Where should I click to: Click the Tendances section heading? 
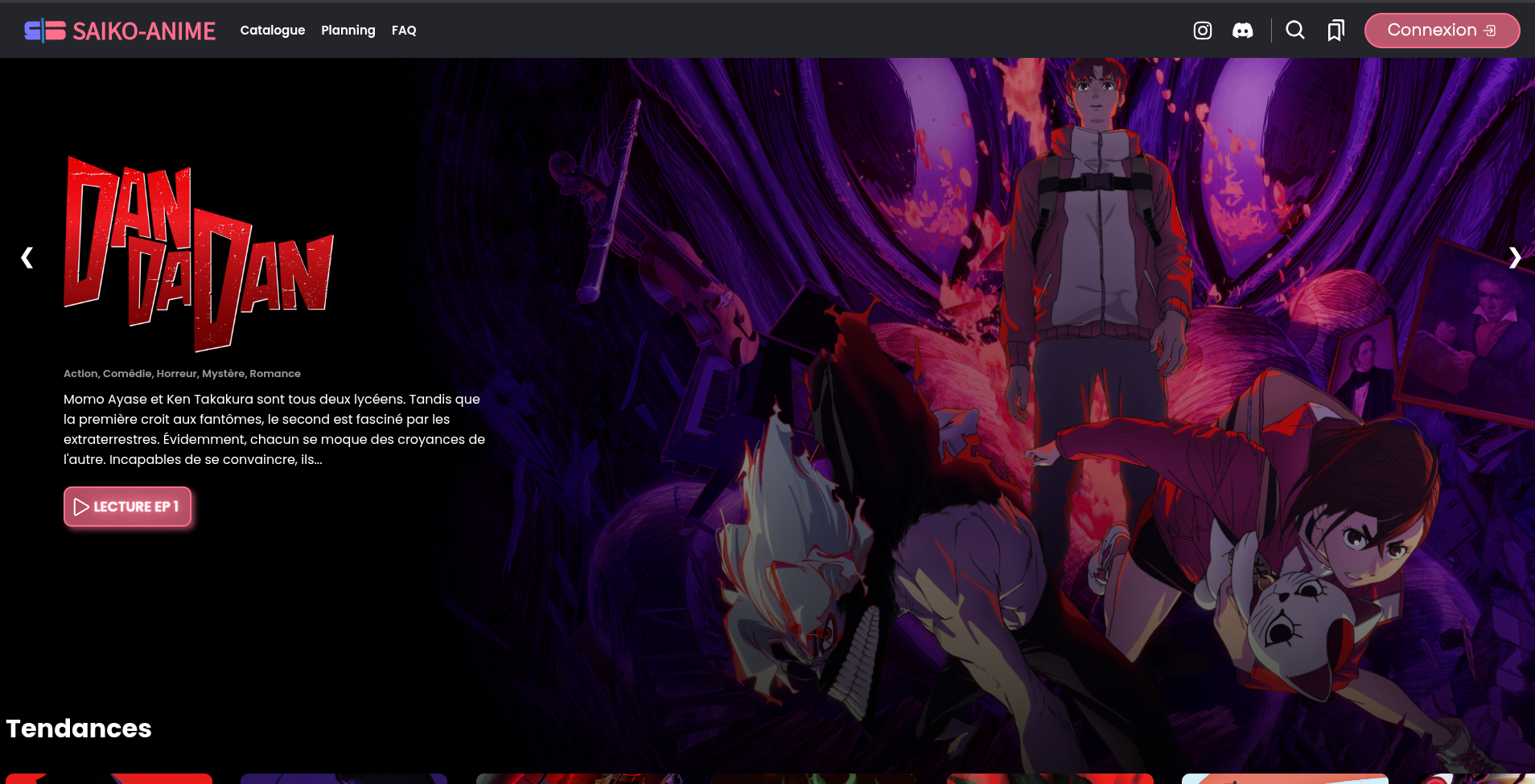click(79, 729)
